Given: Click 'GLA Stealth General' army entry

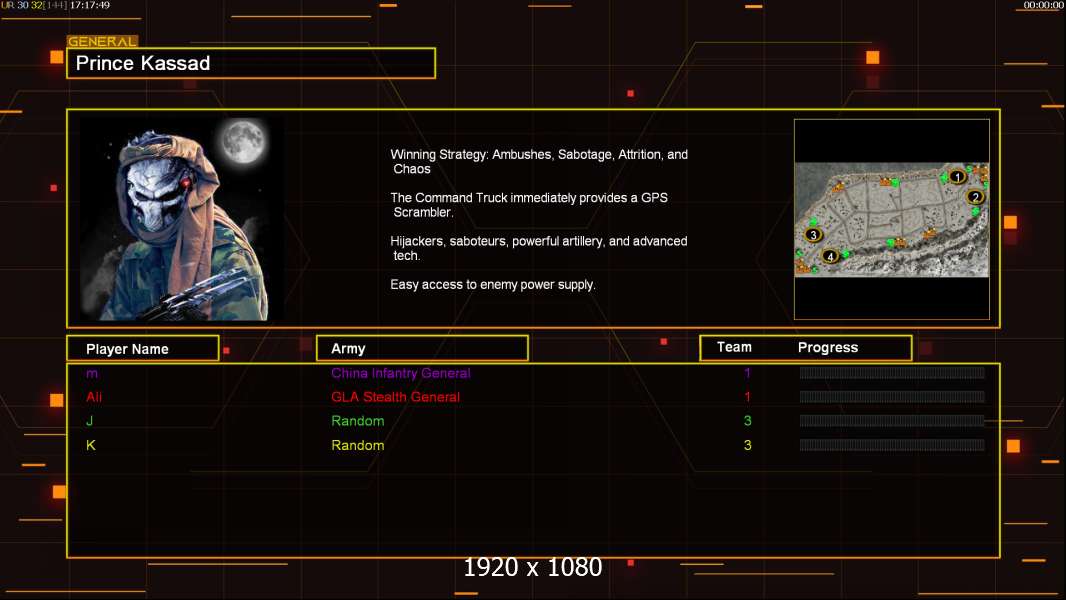Looking at the screenshot, I should [x=395, y=397].
